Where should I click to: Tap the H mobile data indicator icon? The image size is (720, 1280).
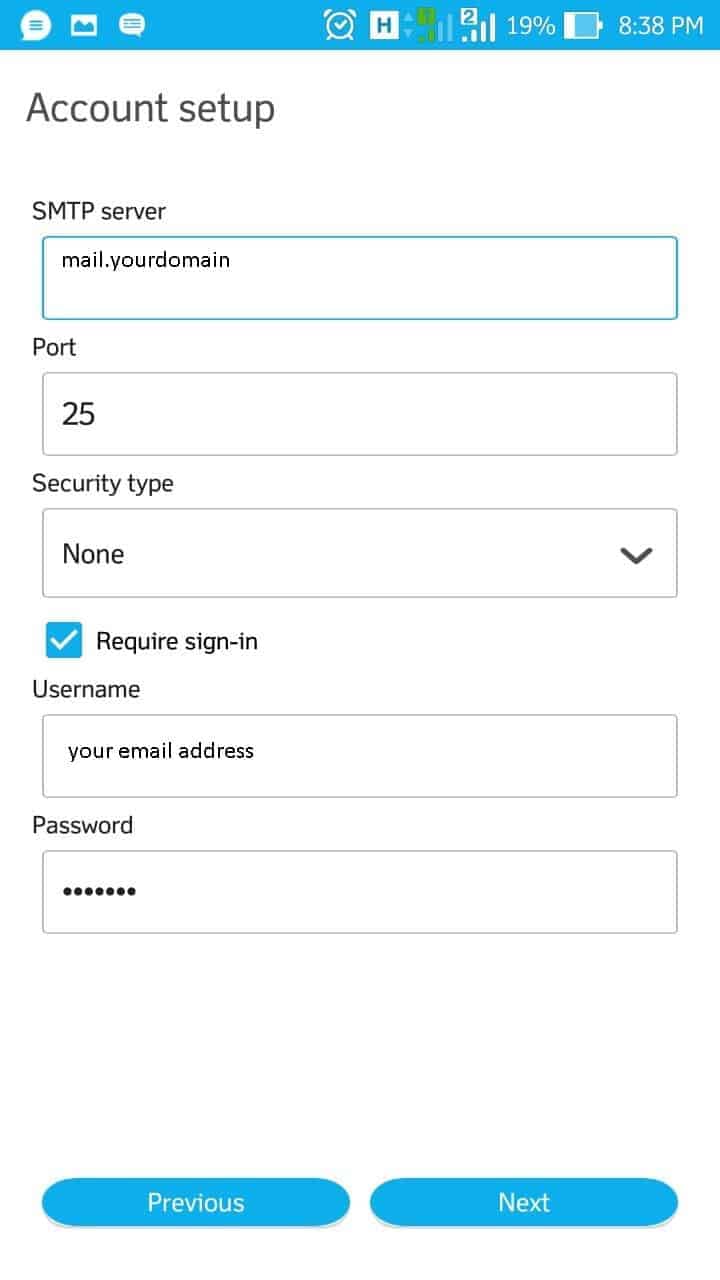(x=383, y=25)
